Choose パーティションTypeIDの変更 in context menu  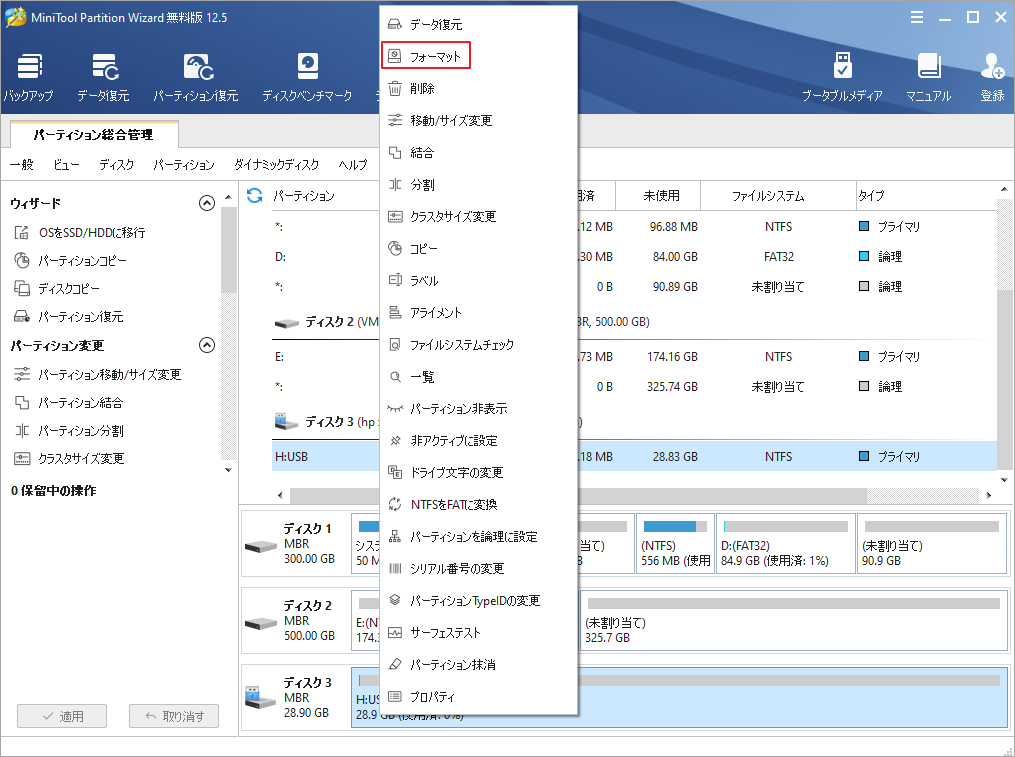(x=478, y=601)
